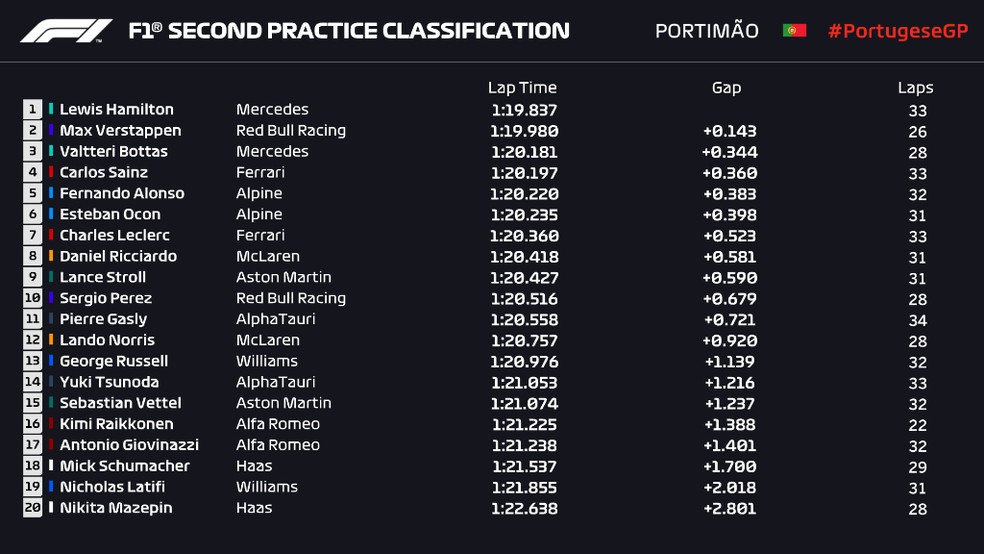Screen dimensions: 984x554
Task: Click the PORTIMÃO location label
Action: [x=706, y=31]
